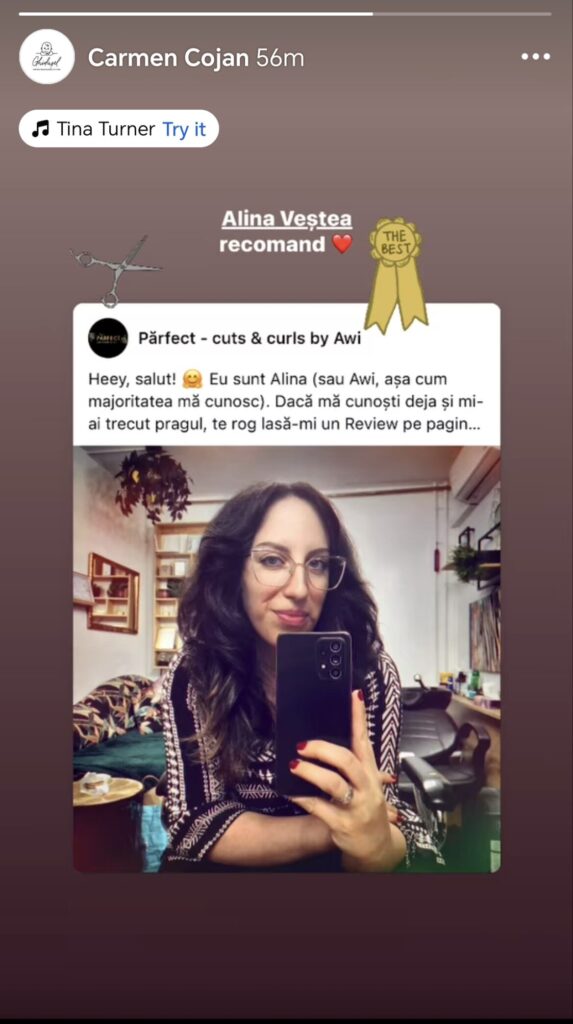Tap the red heart emoji next to recomand
The image size is (573, 1024).
coord(342,244)
